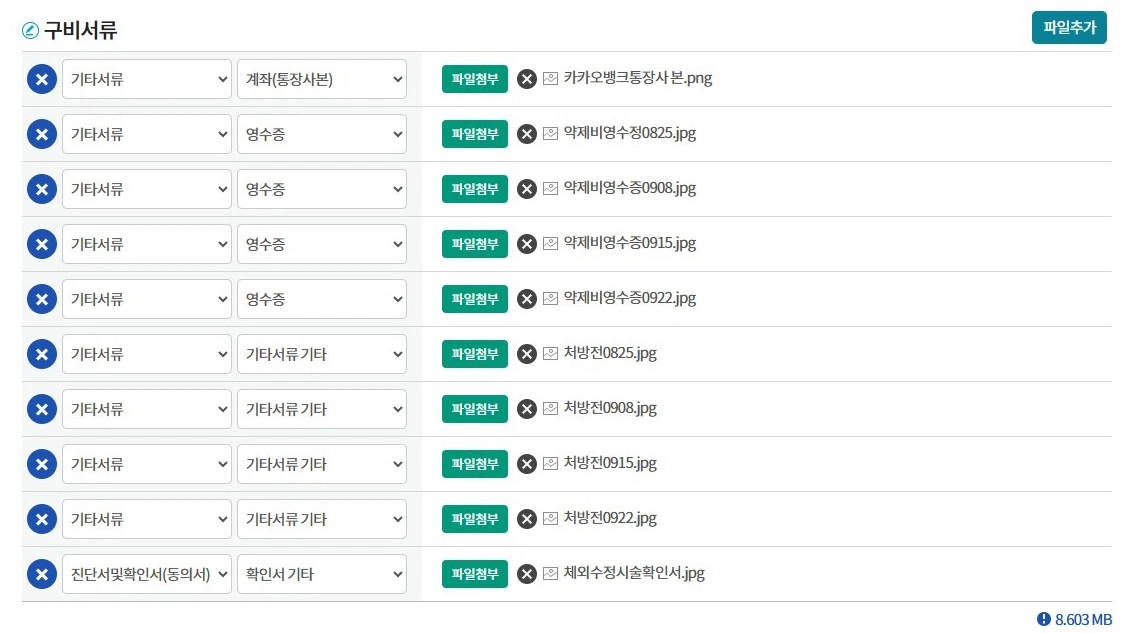The height and width of the screenshot is (634, 1126).
Task: Click the 파일추가 button at top right
Action: (1069, 29)
